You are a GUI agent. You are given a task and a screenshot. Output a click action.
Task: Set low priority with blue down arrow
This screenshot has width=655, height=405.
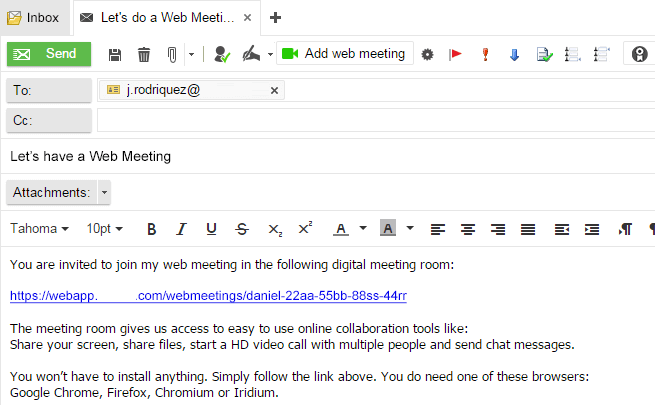pyautogui.click(x=514, y=55)
